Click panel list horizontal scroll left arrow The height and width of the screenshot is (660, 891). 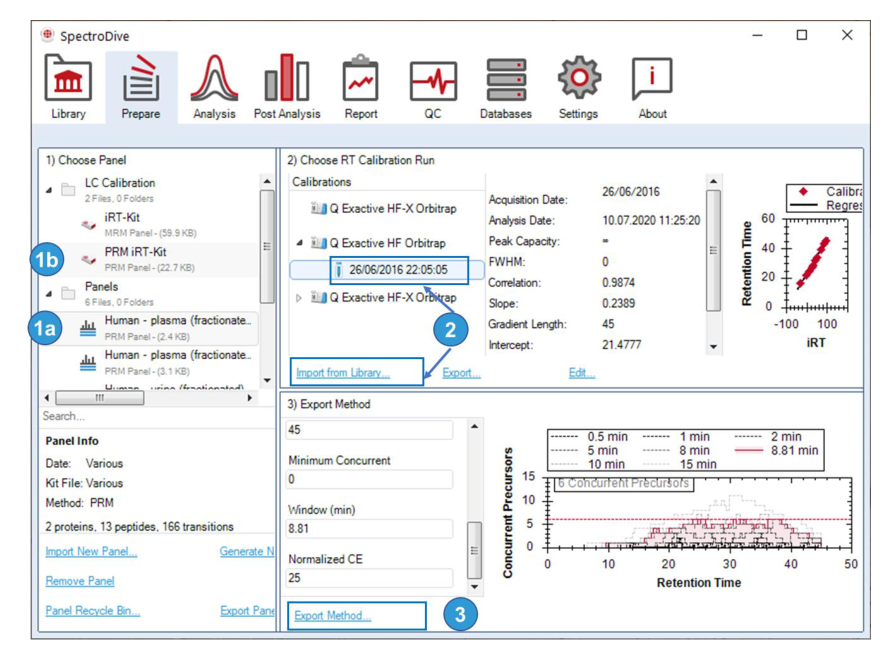click(47, 398)
